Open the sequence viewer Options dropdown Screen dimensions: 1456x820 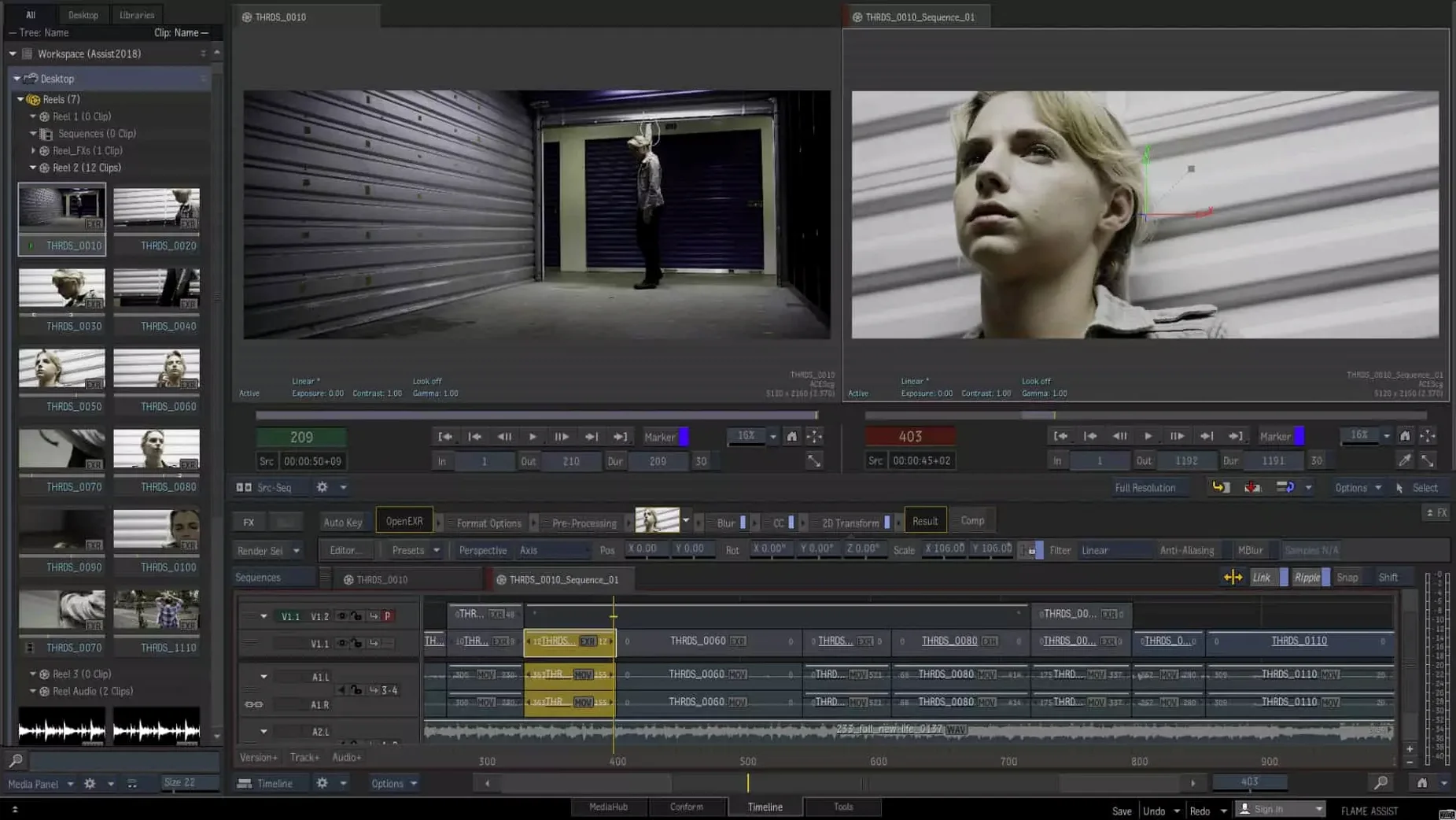pos(1357,487)
